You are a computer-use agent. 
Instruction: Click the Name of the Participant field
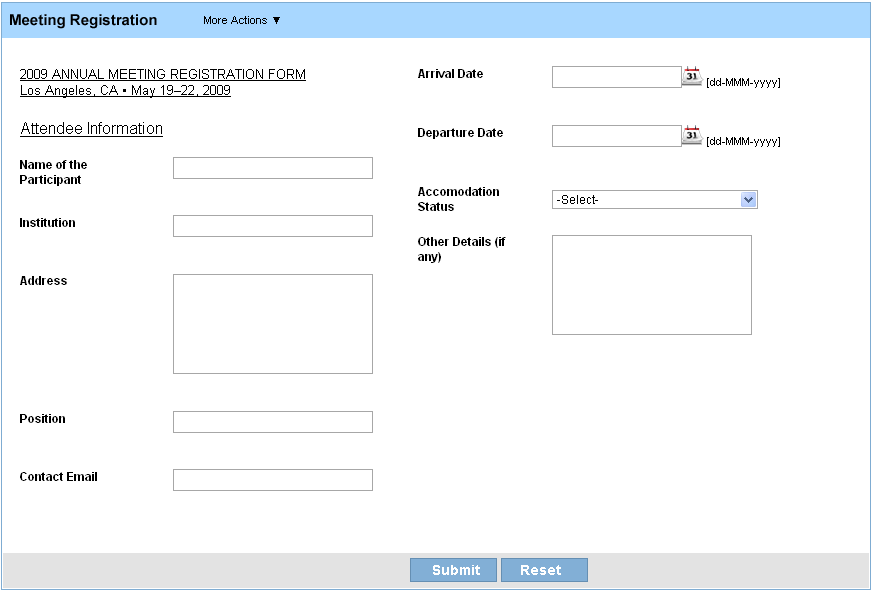272,167
